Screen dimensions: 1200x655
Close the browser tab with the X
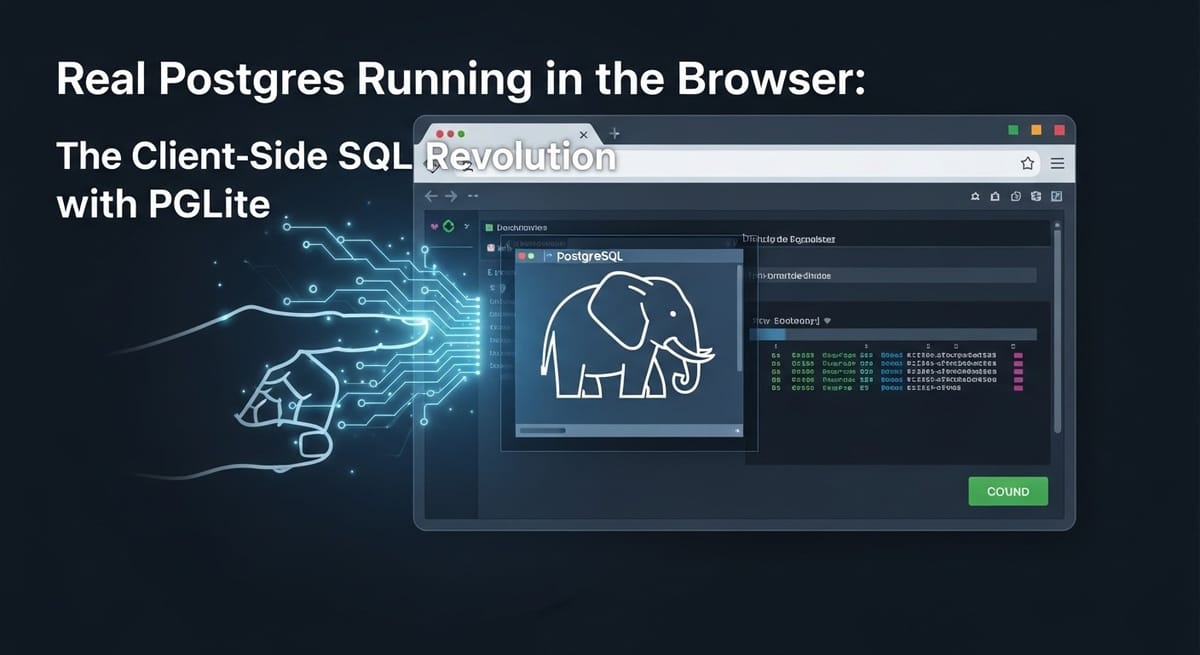[585, 135]
